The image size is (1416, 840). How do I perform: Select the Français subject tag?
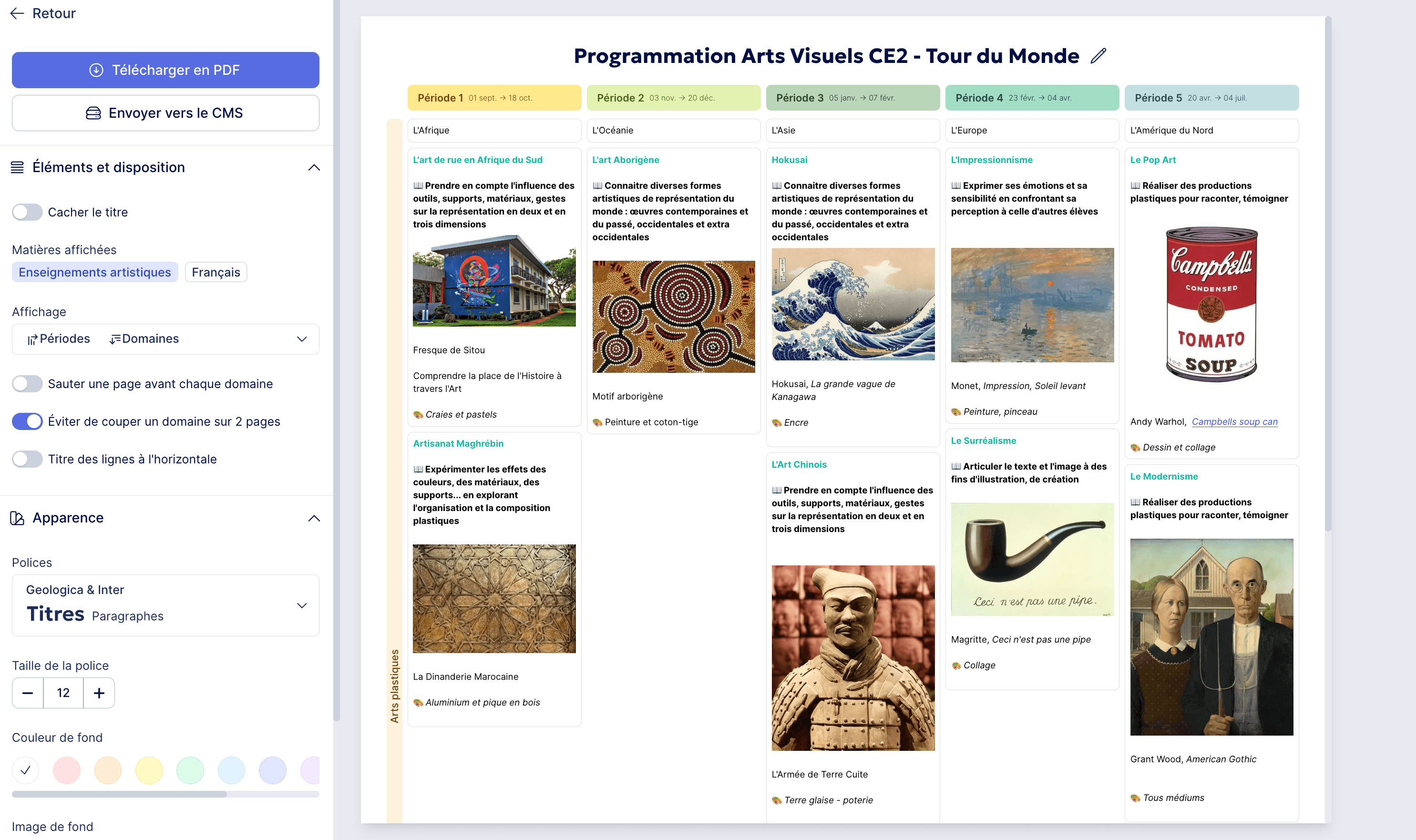pos(215,272)
